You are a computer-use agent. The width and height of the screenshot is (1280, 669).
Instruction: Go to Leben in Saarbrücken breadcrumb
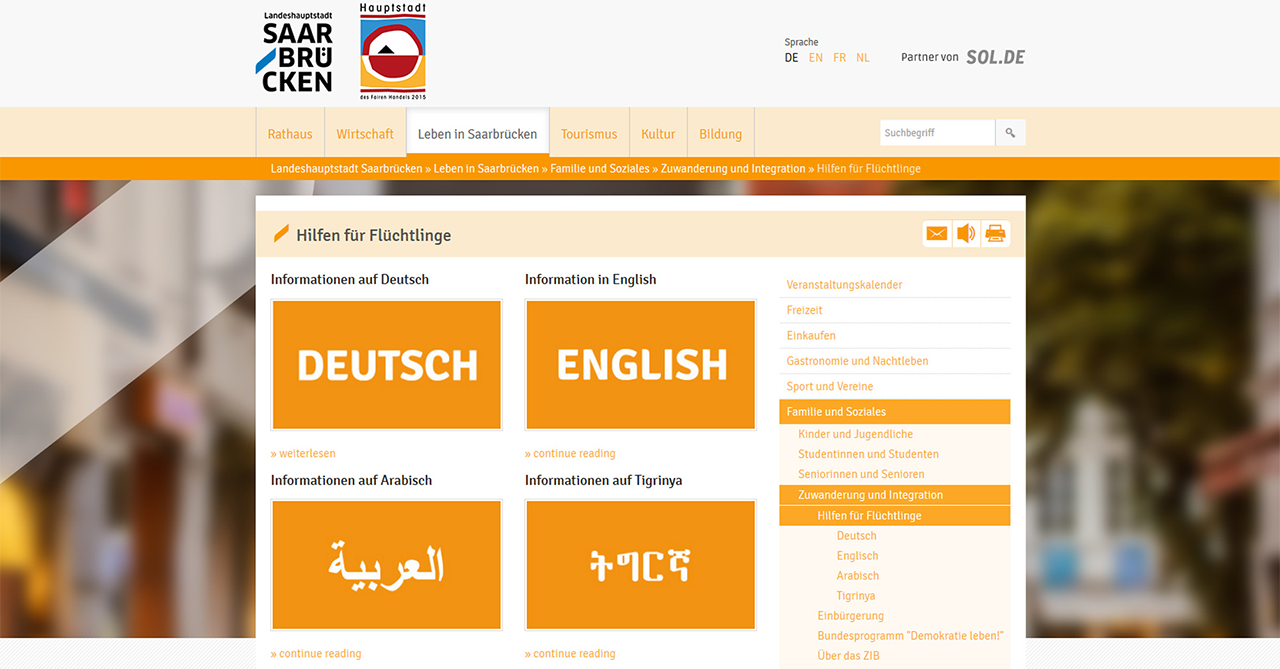tap(486, 169)
